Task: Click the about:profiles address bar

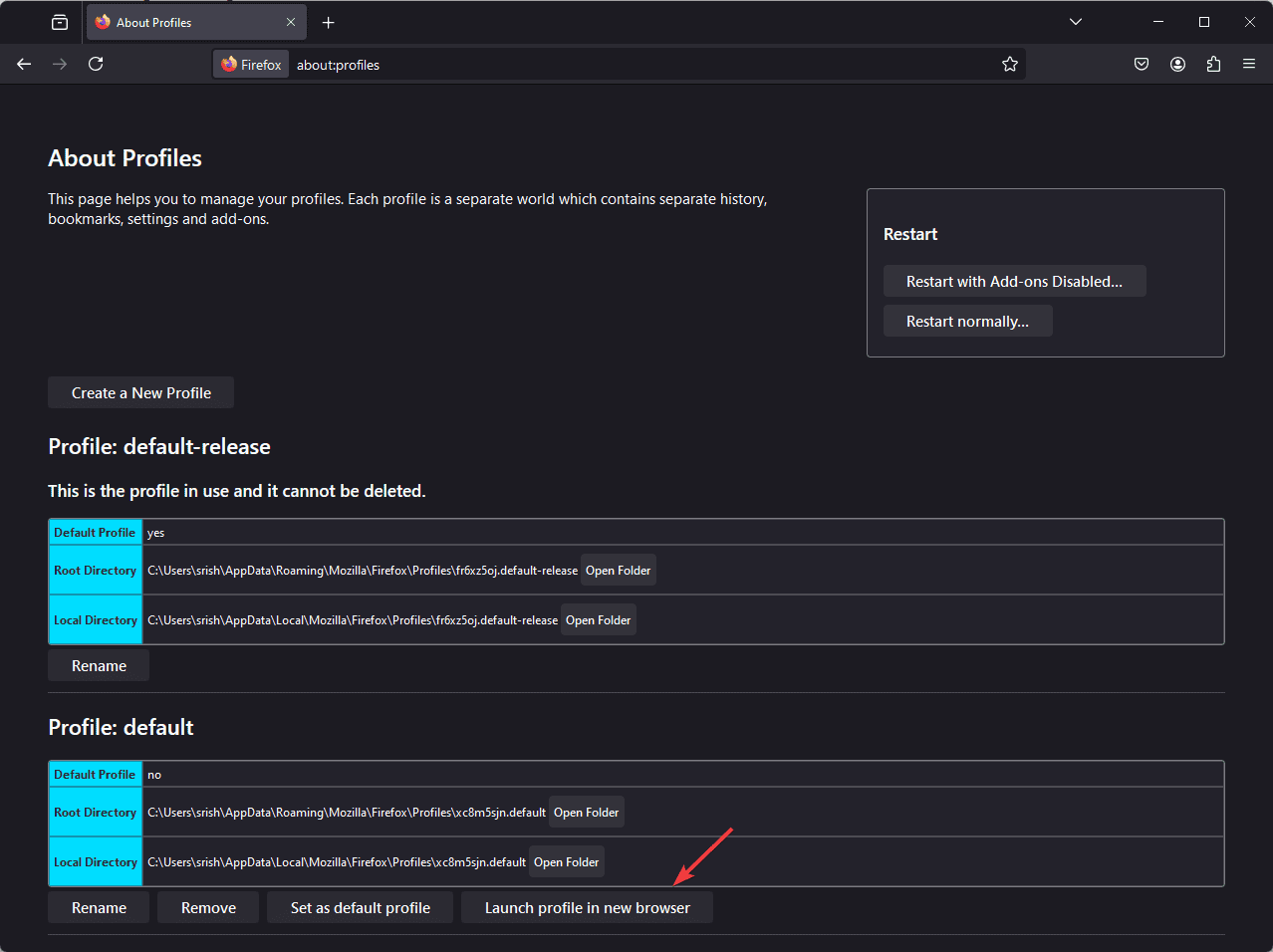Action: pyautogui.click(x=637, y=65)
